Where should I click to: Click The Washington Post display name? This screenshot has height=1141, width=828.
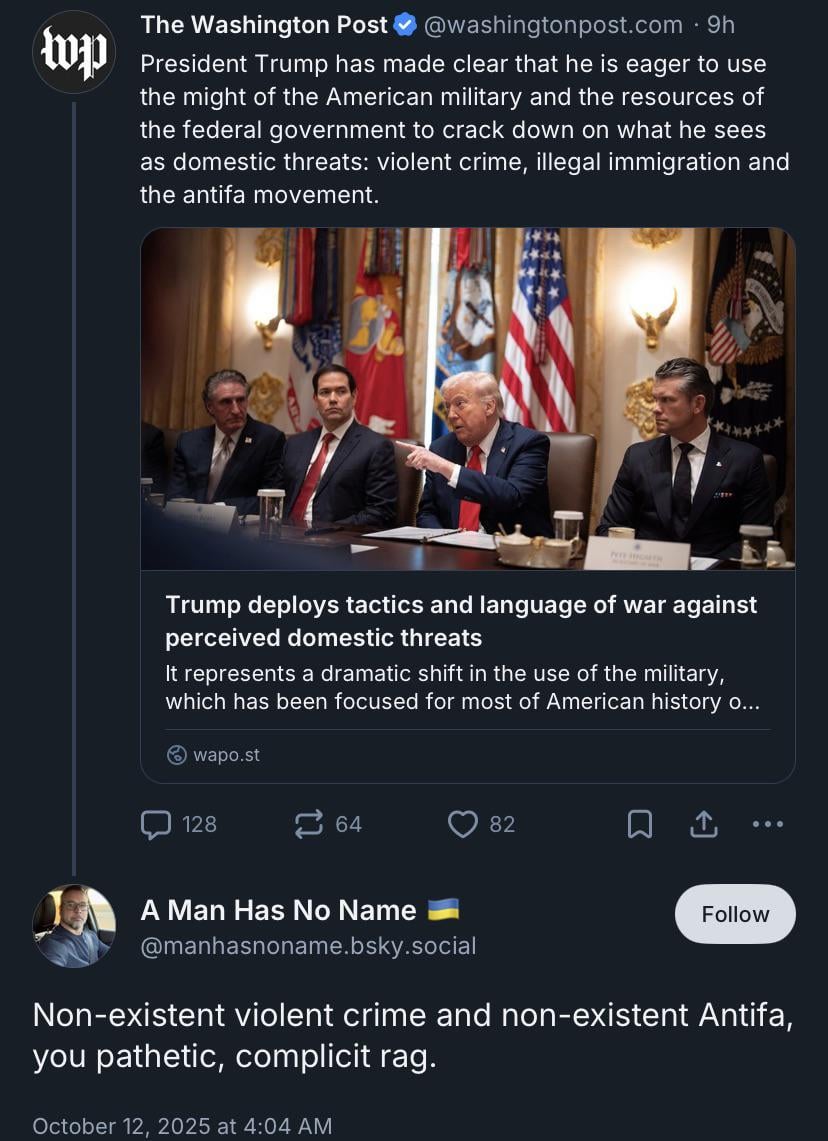[264, 25]
